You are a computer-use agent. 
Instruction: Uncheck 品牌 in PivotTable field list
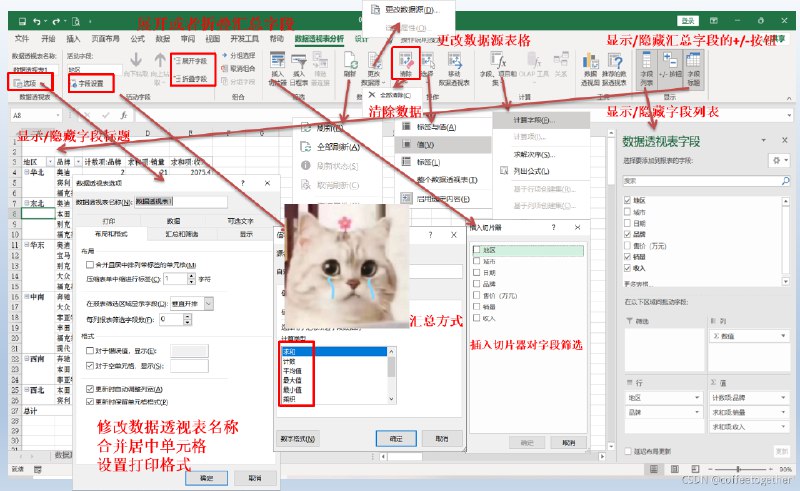pos(628,234)
